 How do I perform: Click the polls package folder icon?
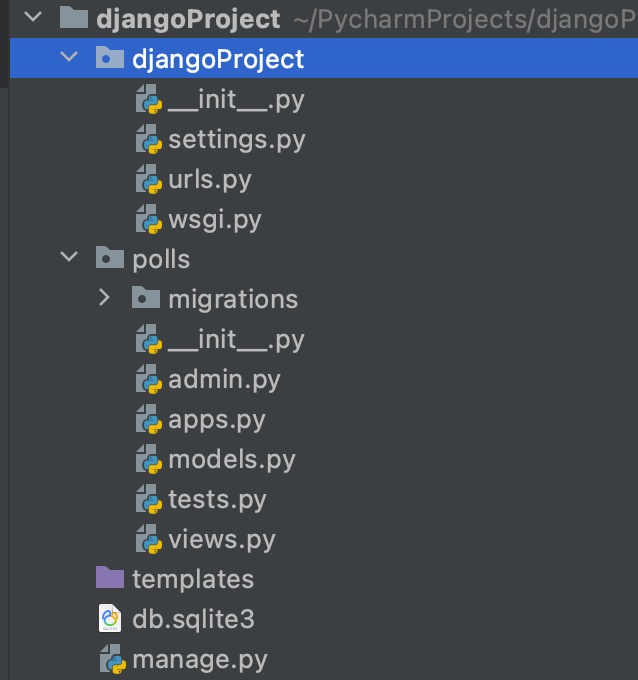click(x=110, y=257)
